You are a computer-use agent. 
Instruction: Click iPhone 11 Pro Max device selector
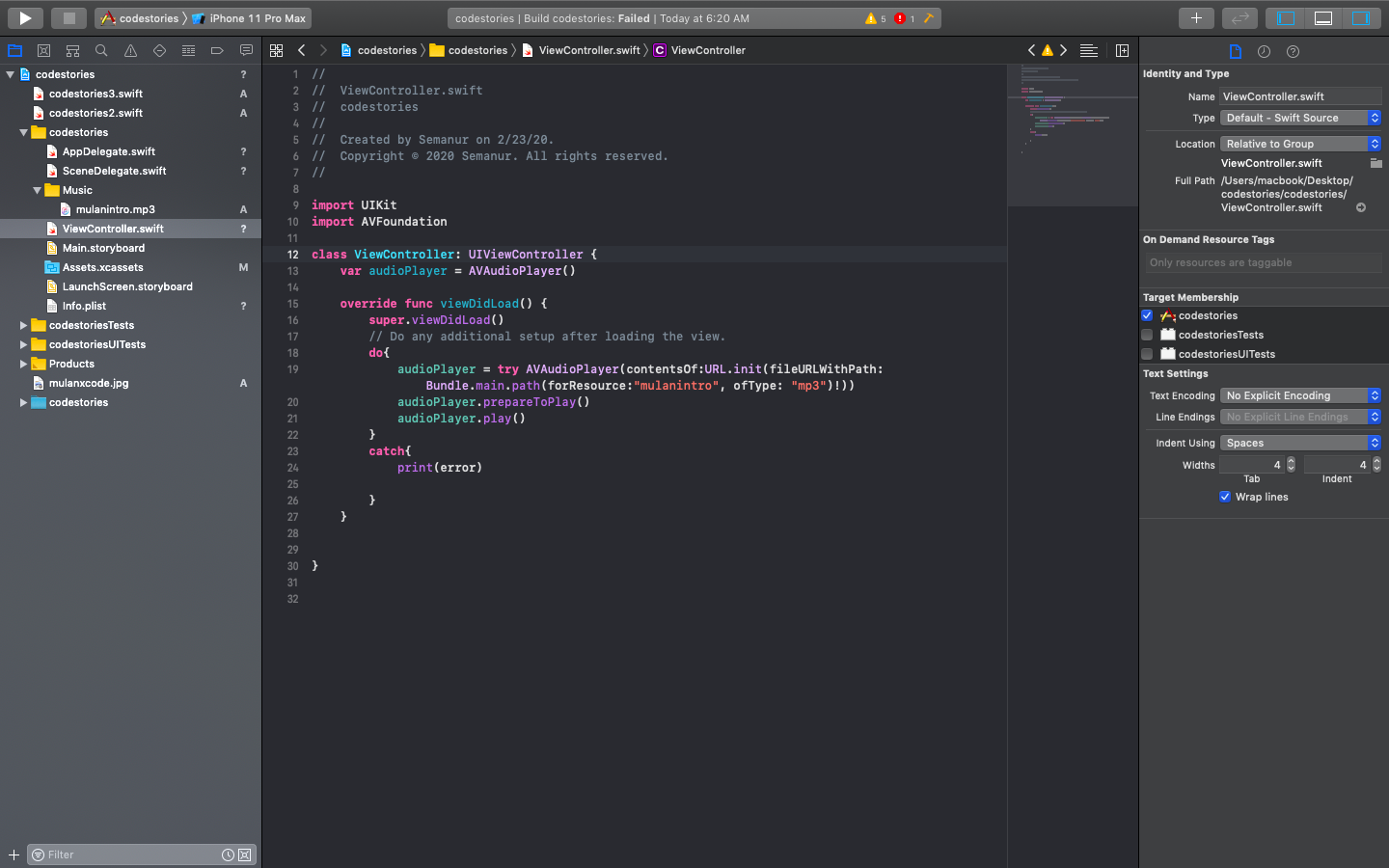pos(257,18)
